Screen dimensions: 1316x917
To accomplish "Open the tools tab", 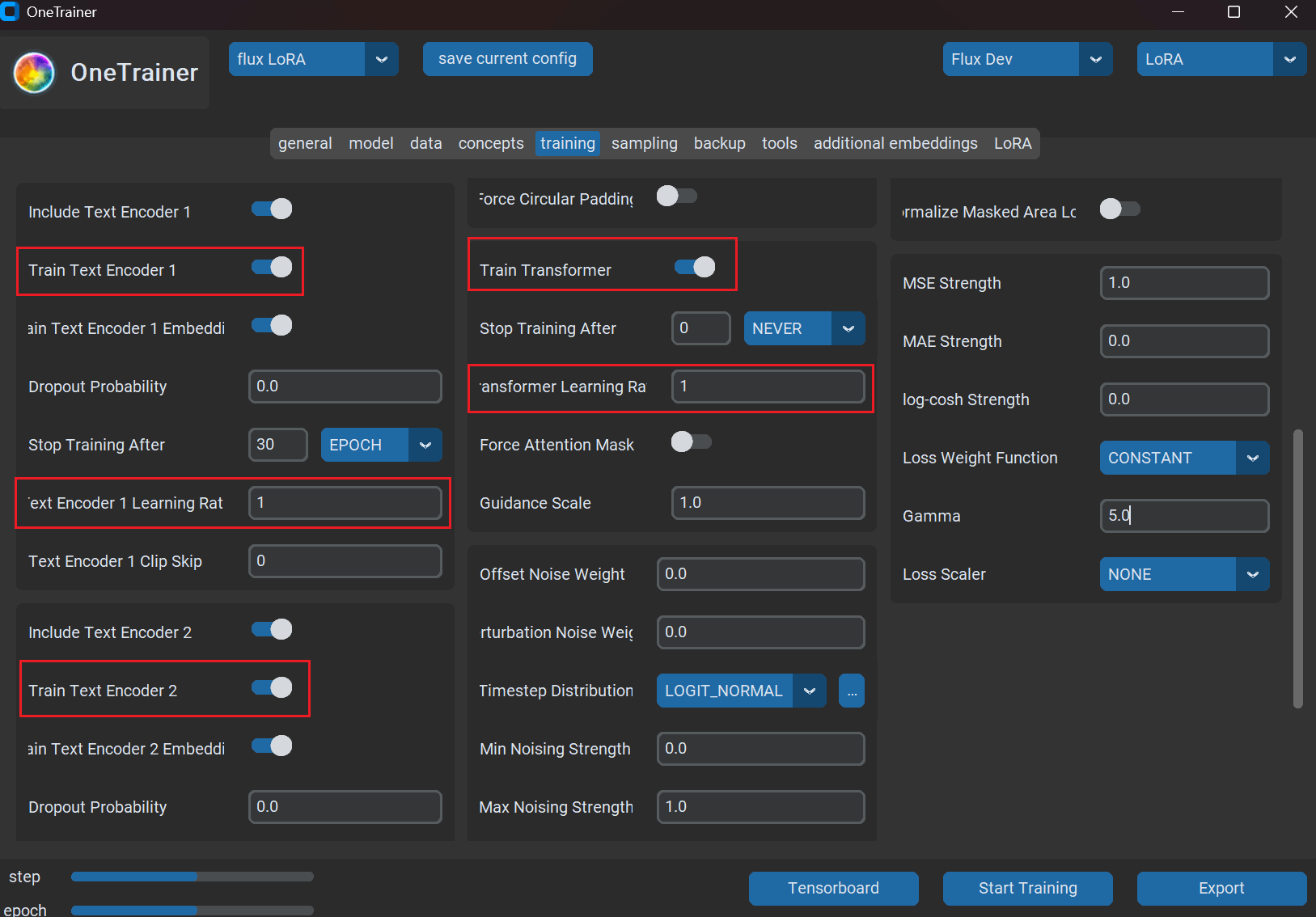I will click(x=780, y=143).
